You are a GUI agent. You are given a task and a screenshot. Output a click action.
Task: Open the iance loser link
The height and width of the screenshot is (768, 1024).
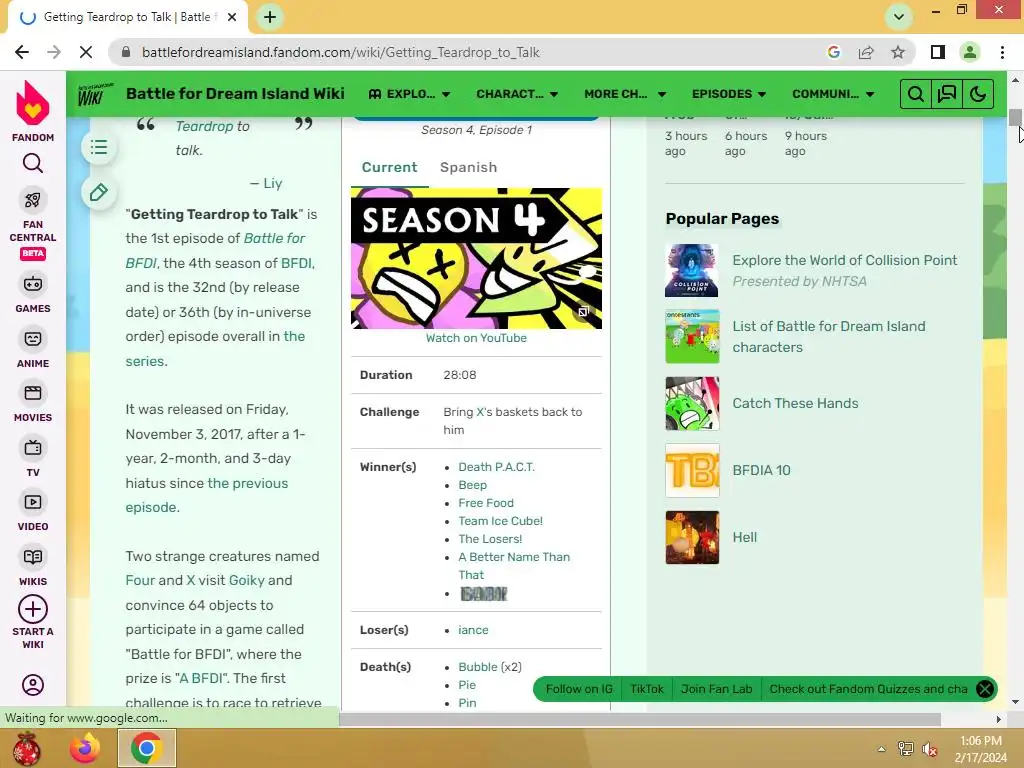coord(473,630)
